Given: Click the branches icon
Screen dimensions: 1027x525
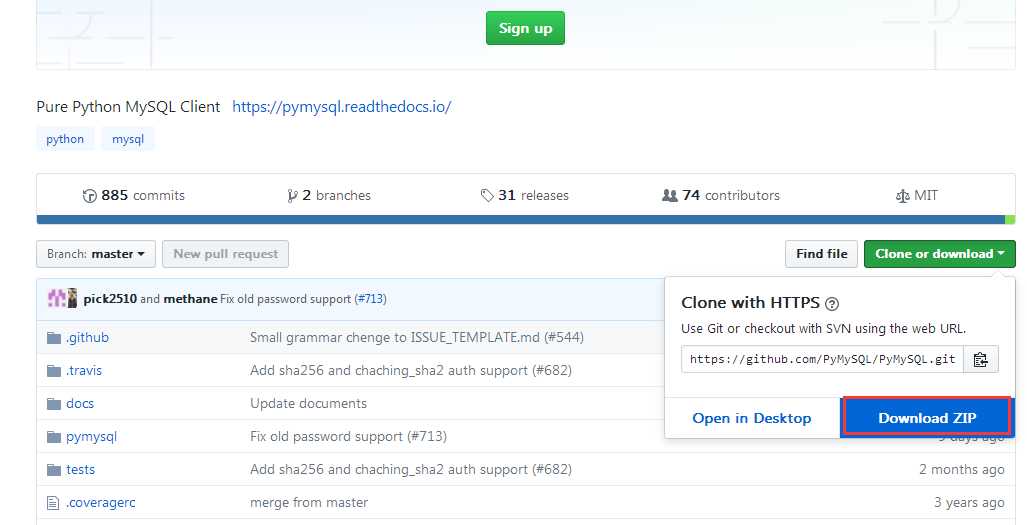Looking at the screenshot, I should (292, 196).
